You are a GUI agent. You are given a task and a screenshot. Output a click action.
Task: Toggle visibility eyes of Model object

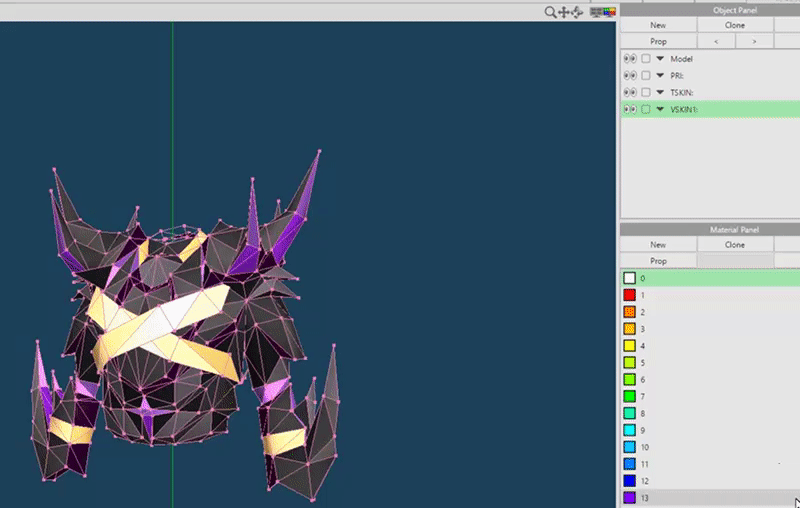(x=630, y=59)
